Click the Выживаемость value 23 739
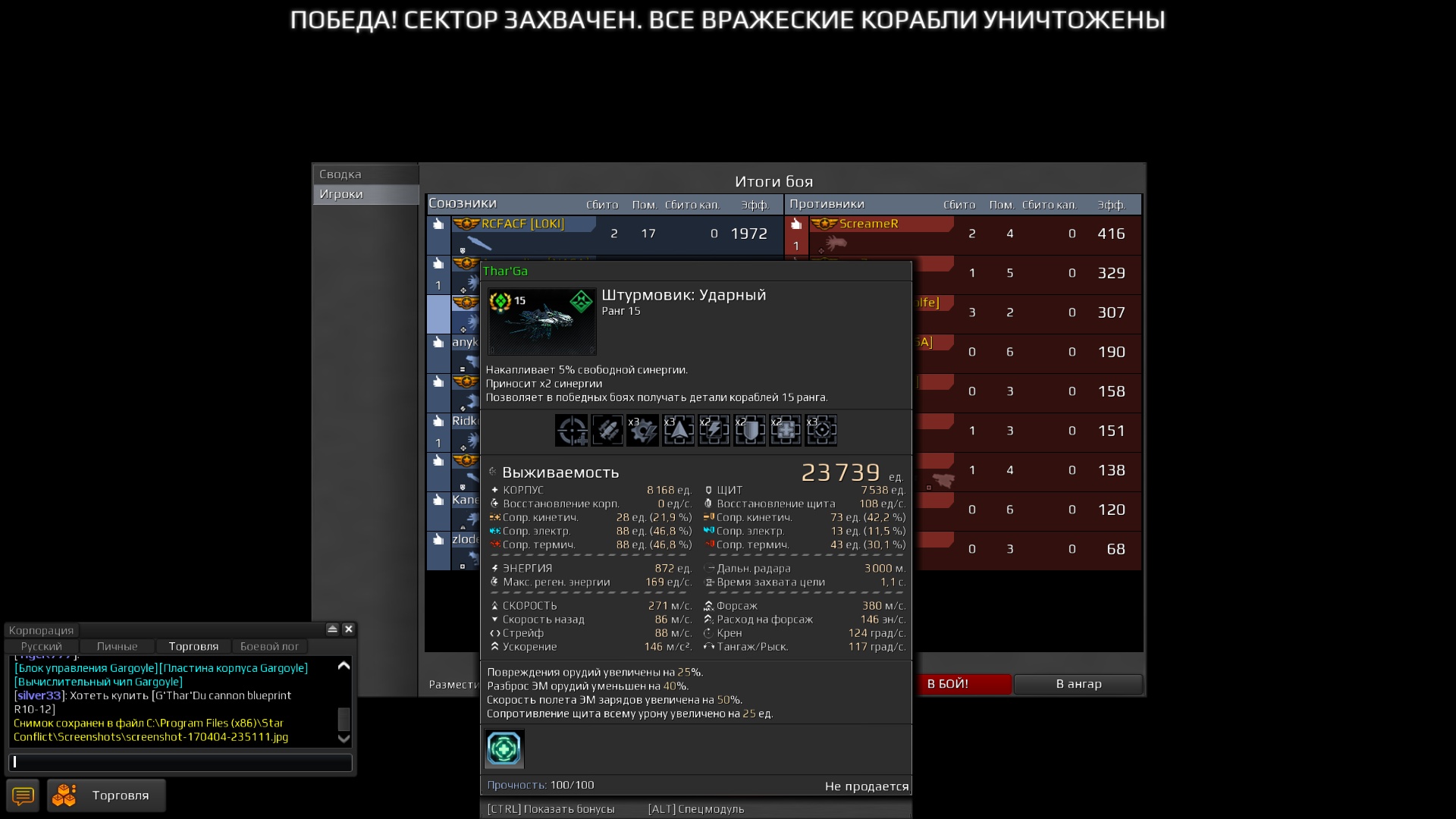This screenshot has width=1456, height=819. pos(840,472)
